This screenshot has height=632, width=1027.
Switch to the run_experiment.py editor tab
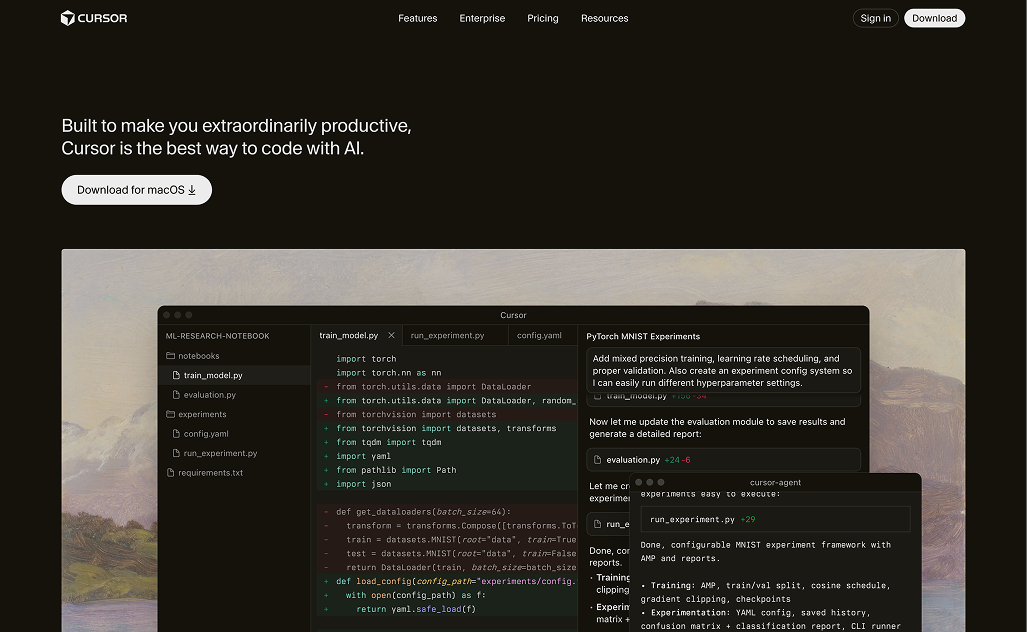[447, 336]
